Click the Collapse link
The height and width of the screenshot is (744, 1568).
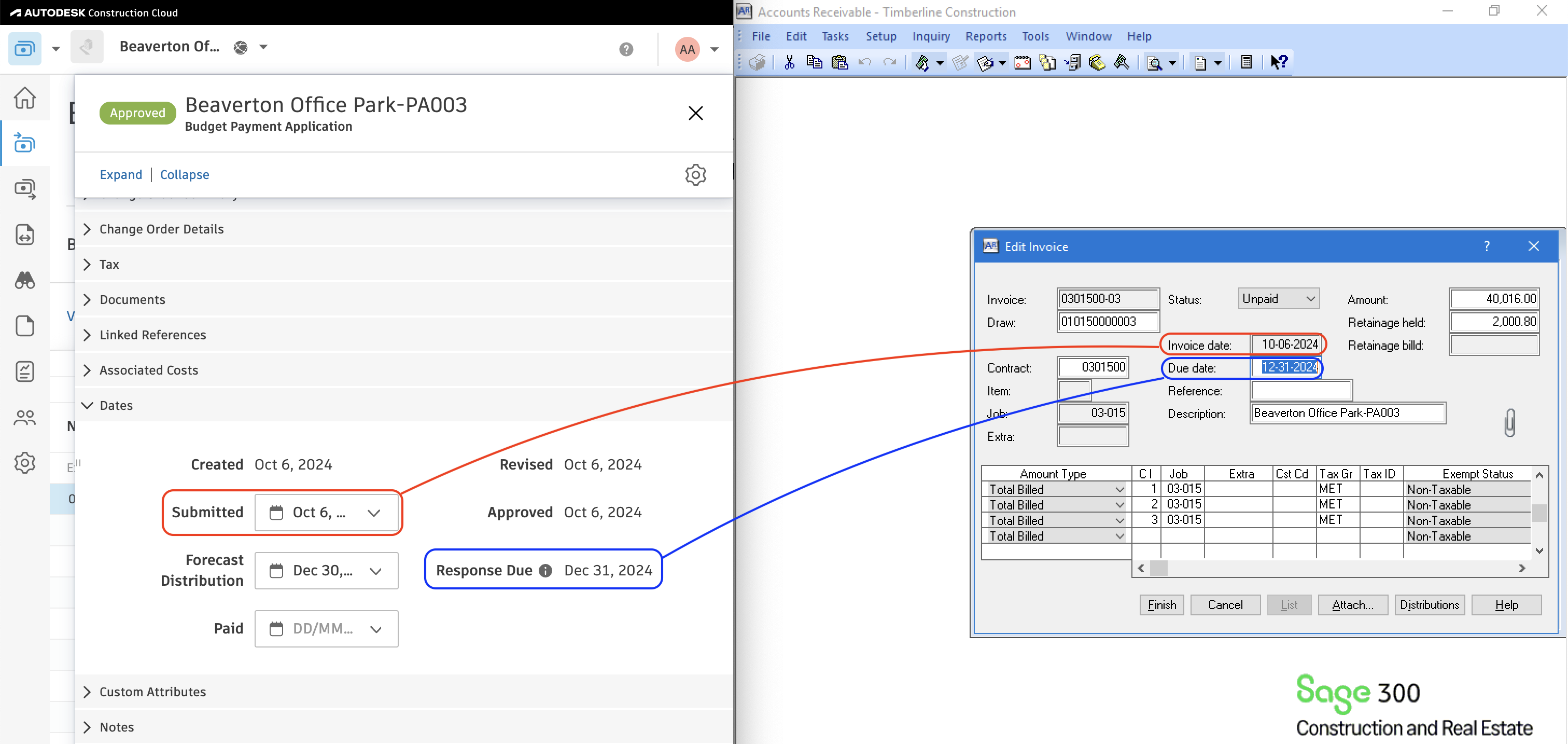click(185, 175)
